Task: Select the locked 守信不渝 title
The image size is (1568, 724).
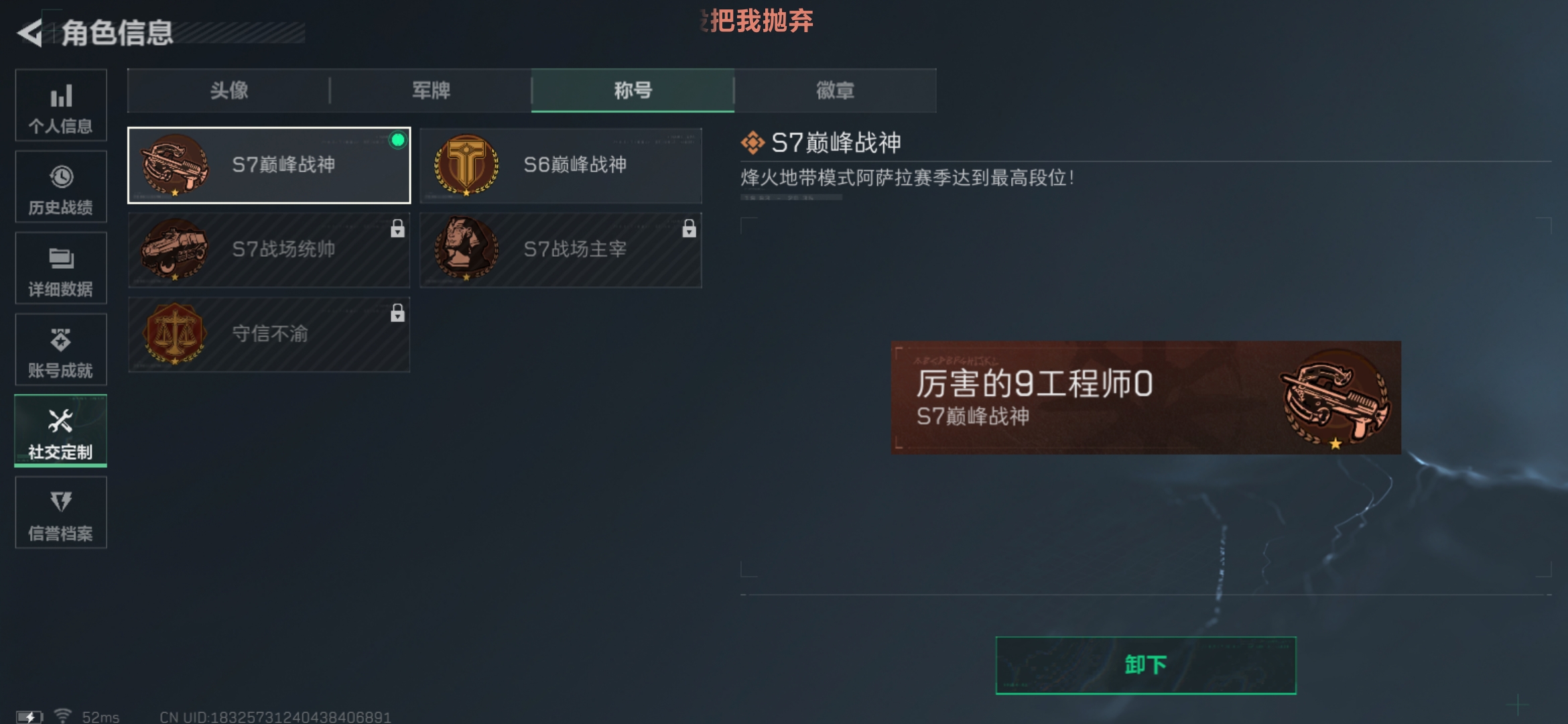Action: (269, 335)
